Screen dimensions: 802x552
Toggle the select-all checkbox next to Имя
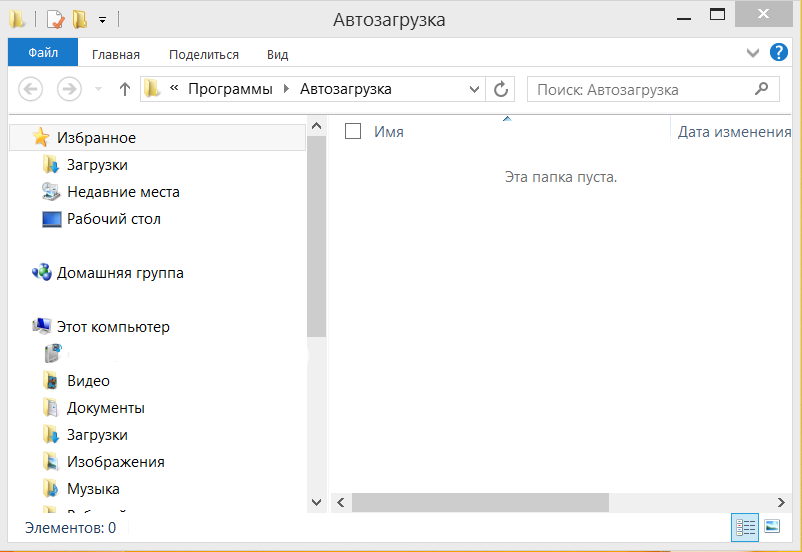[x=353, y=131]
